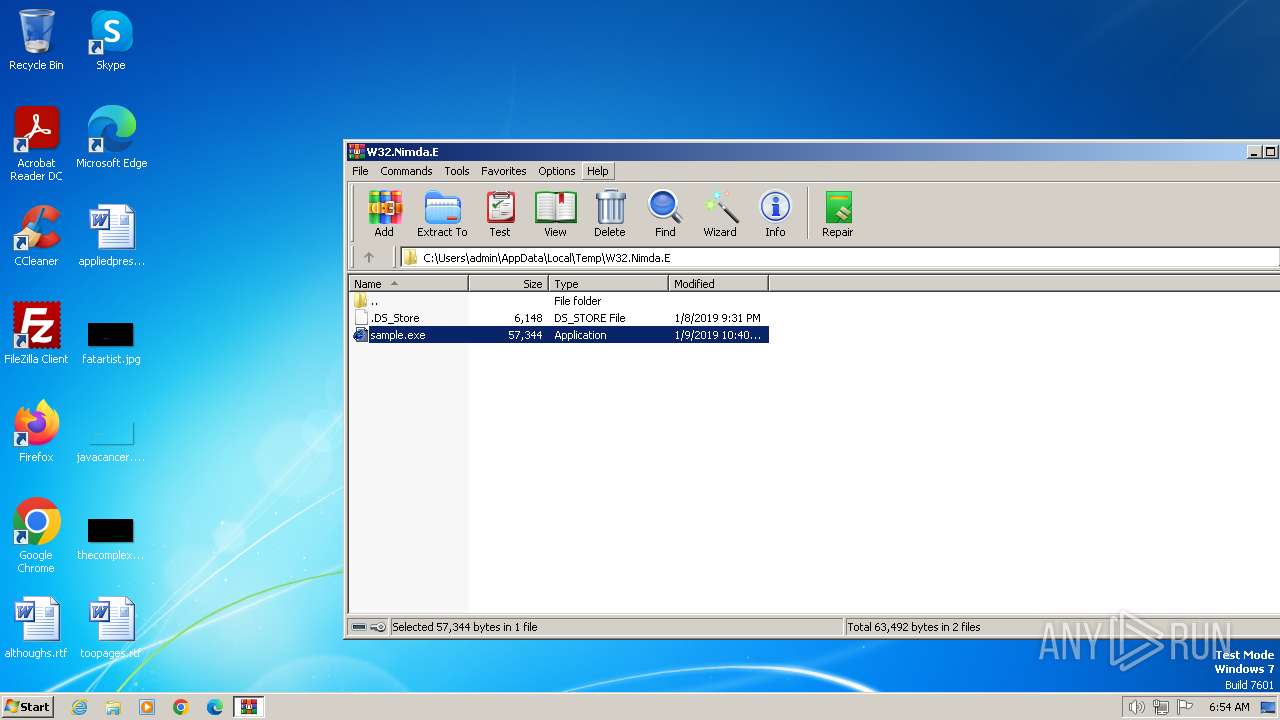Viewport: 1280px width, 720px height.
Task: Select sample.exe in the file list
Action: tap(560, 335)
